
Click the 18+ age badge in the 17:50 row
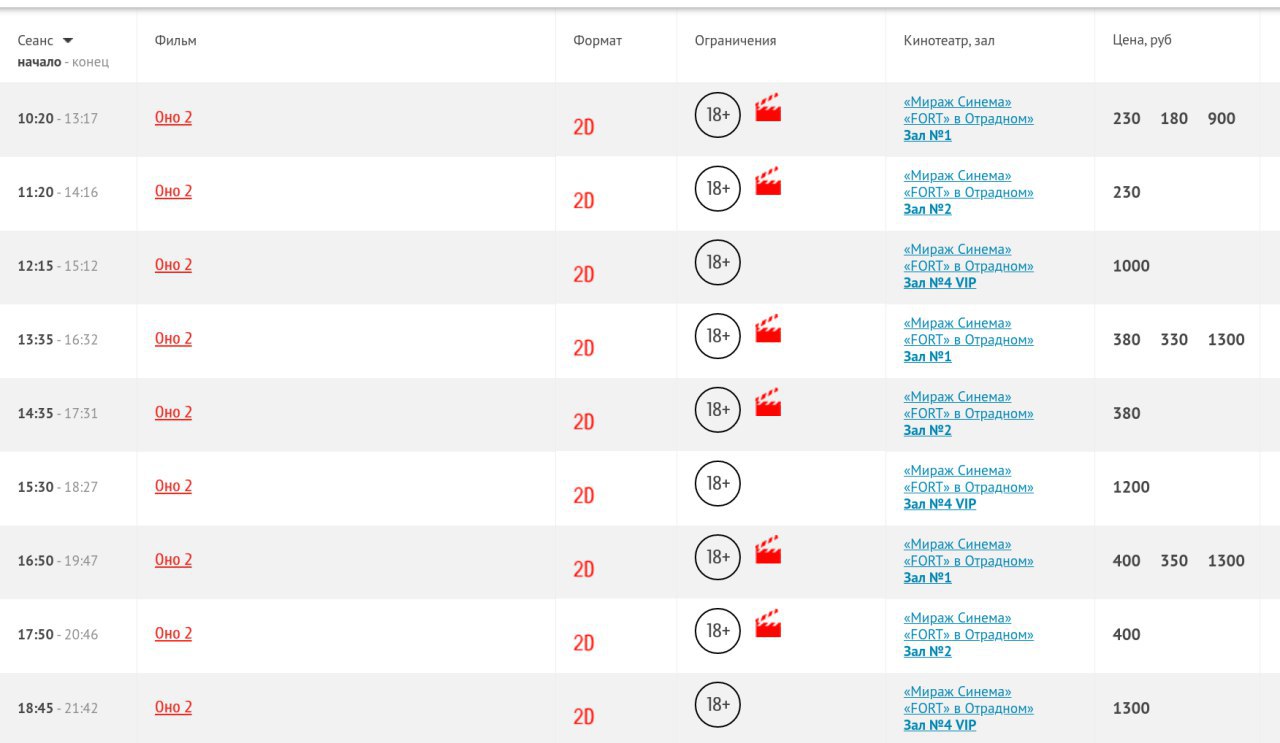(718, 631)
